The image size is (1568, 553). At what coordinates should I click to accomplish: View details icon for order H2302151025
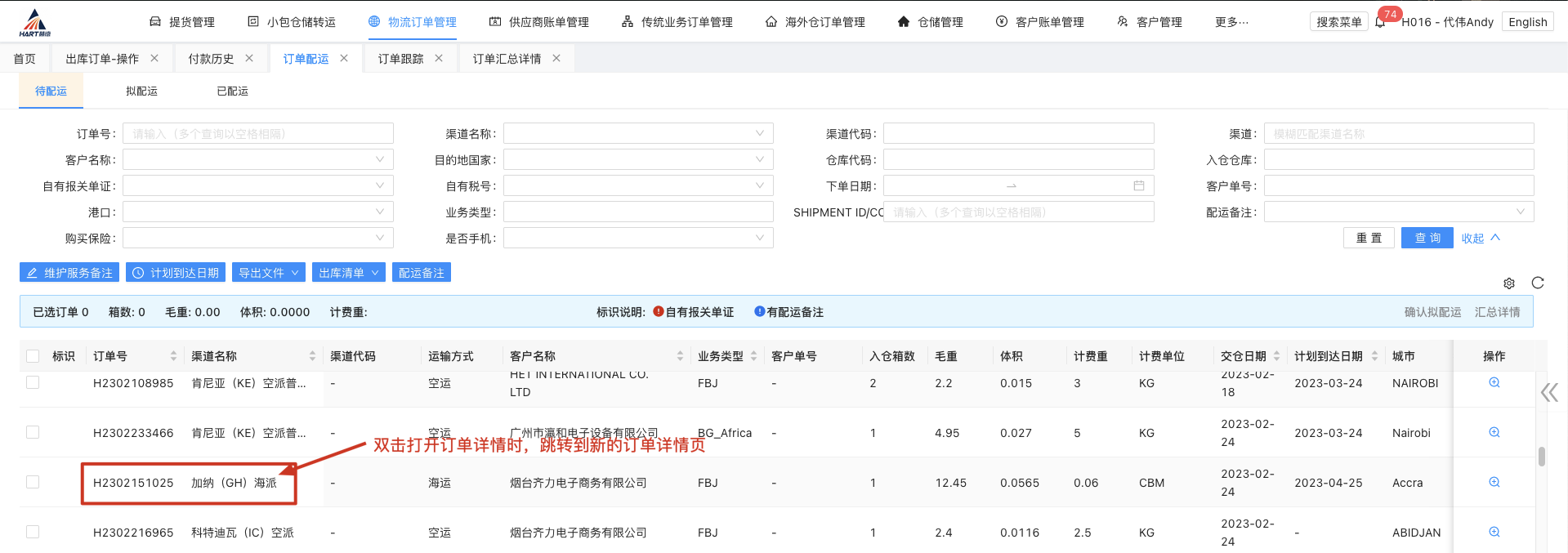(1494, 482)
